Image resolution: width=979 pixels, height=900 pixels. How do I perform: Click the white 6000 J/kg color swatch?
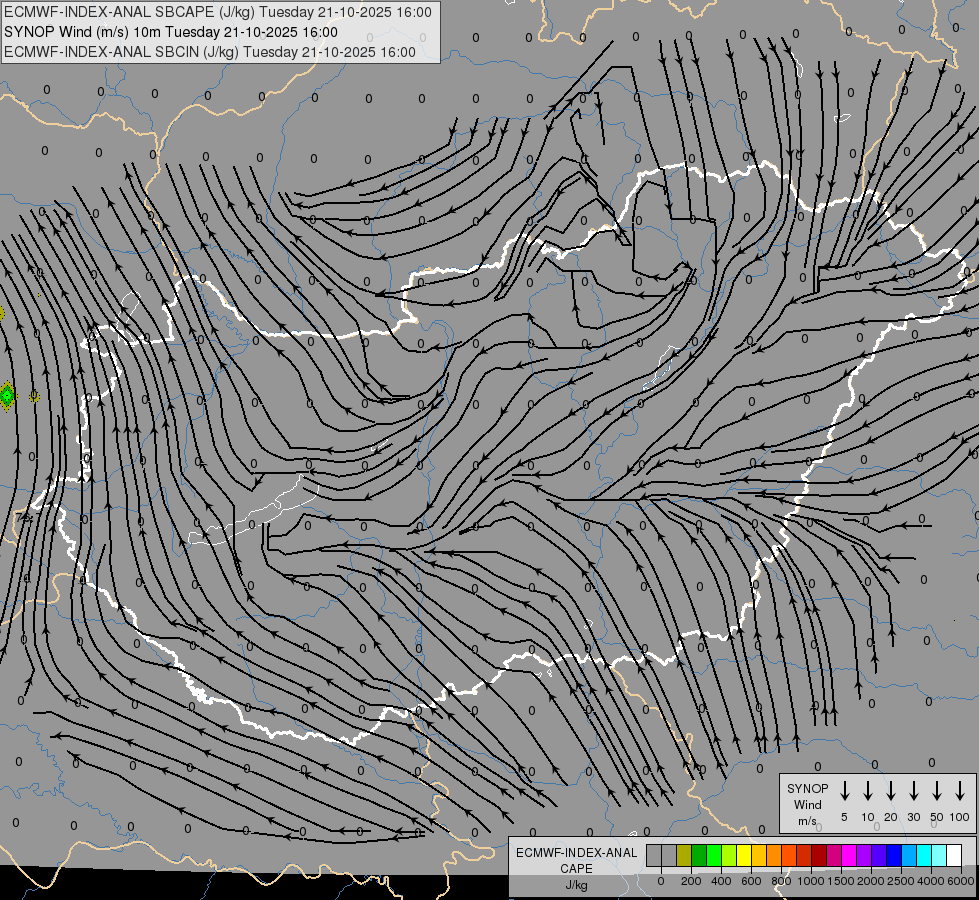point(954,855)
